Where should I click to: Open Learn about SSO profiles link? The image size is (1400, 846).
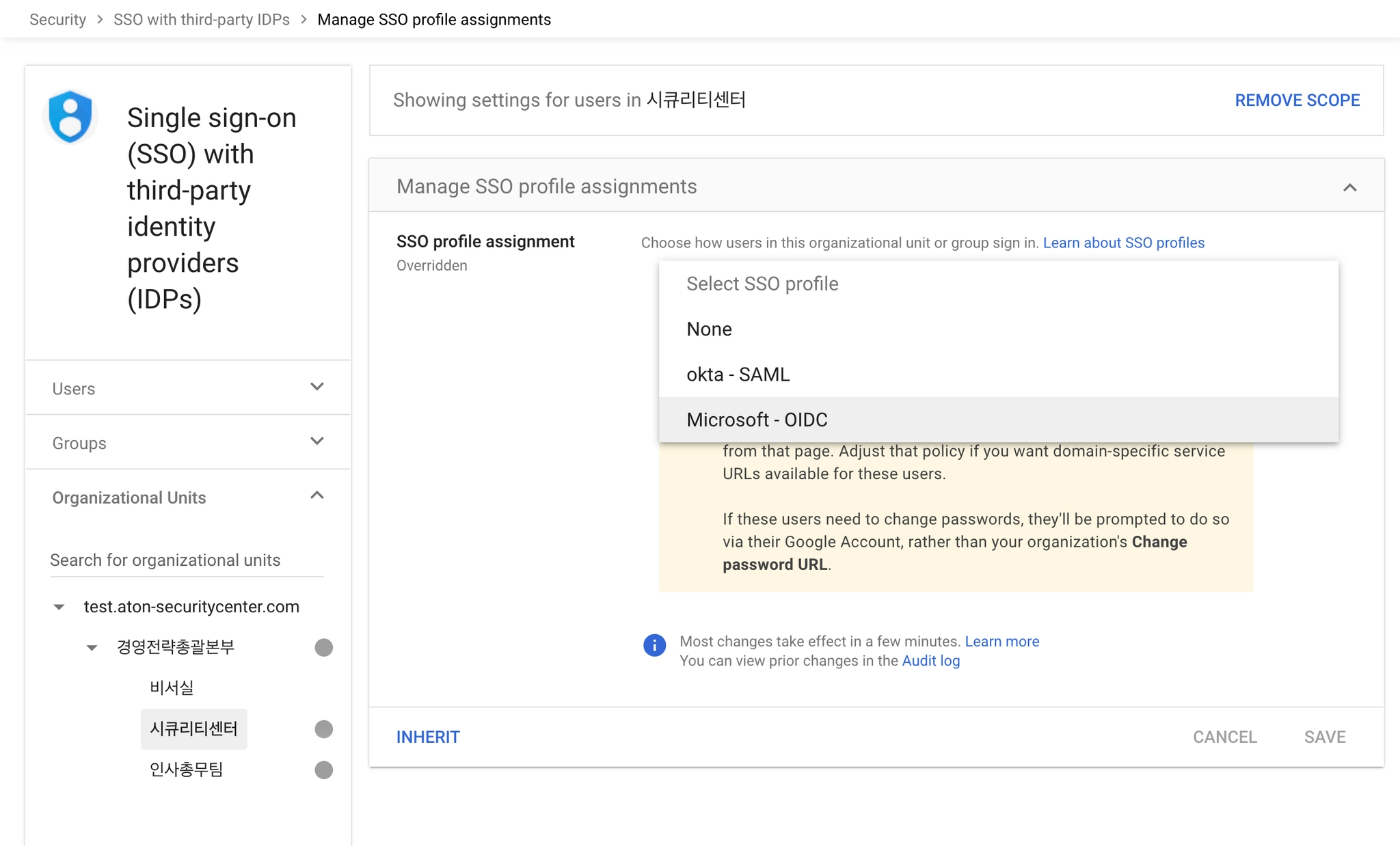click(1123, 243)
